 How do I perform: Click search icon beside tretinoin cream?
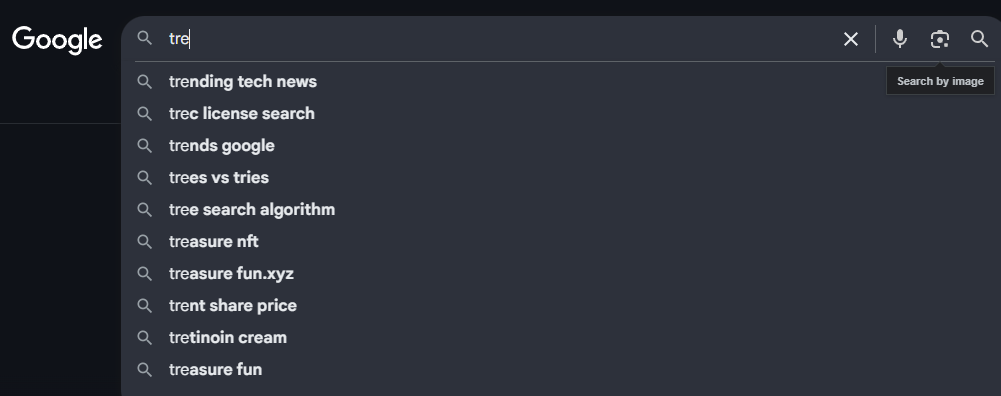coord(145,337)
